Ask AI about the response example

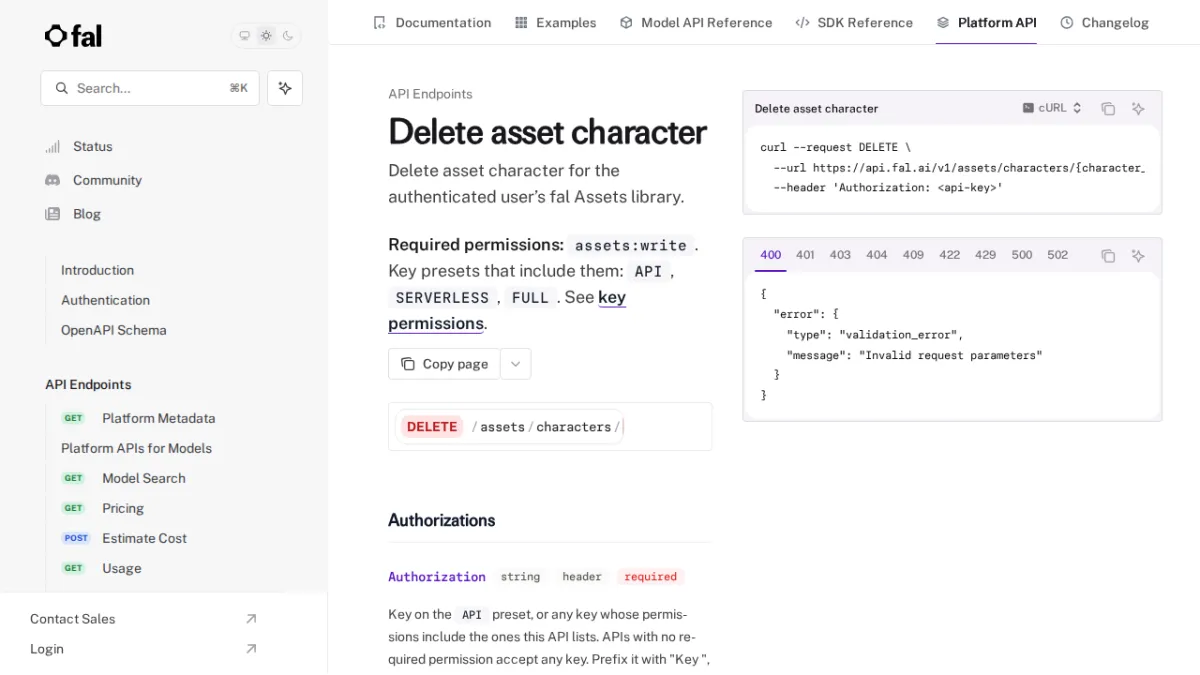point(1138,256)
